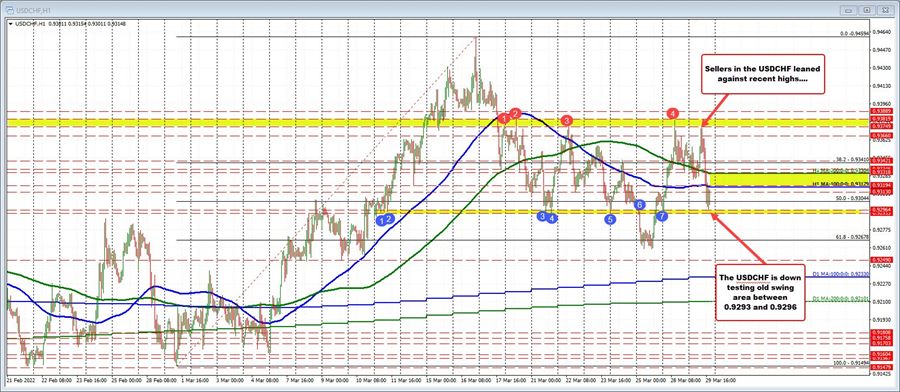Click red price tag 0.93194

pyautogui.click(x=881, y=186)
